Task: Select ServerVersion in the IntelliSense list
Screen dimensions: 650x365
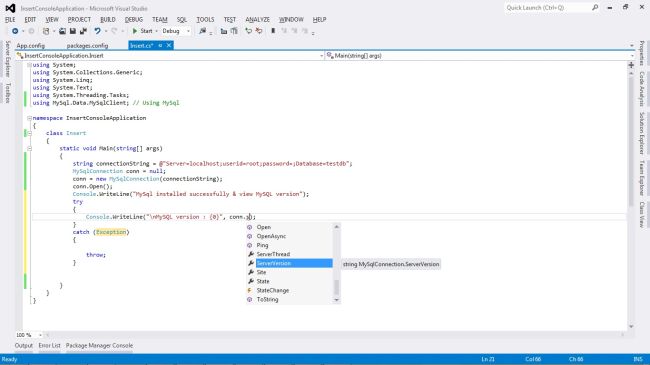Action: point(294,263)
